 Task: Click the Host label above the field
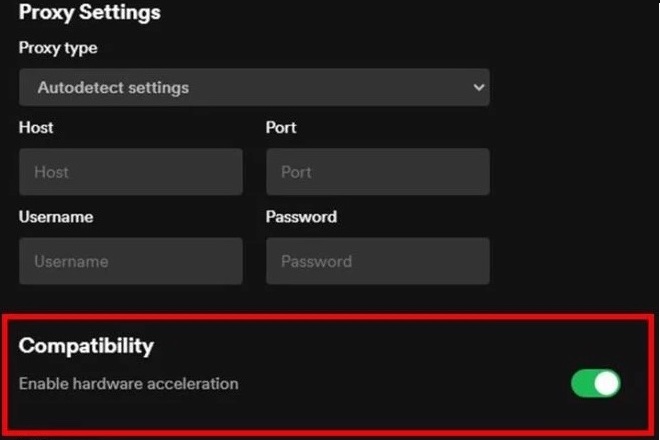(x=36, y=128)
